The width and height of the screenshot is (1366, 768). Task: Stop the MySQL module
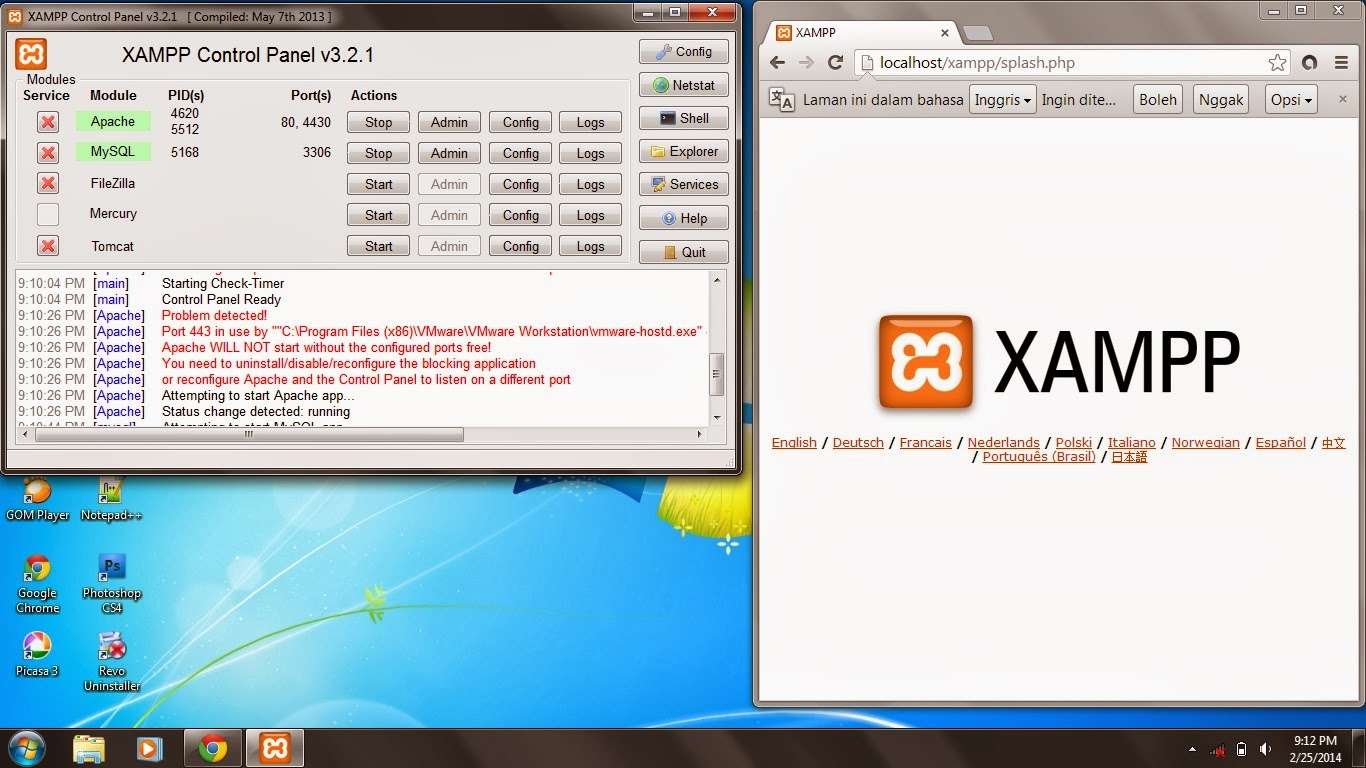click(x=379, y=153)
